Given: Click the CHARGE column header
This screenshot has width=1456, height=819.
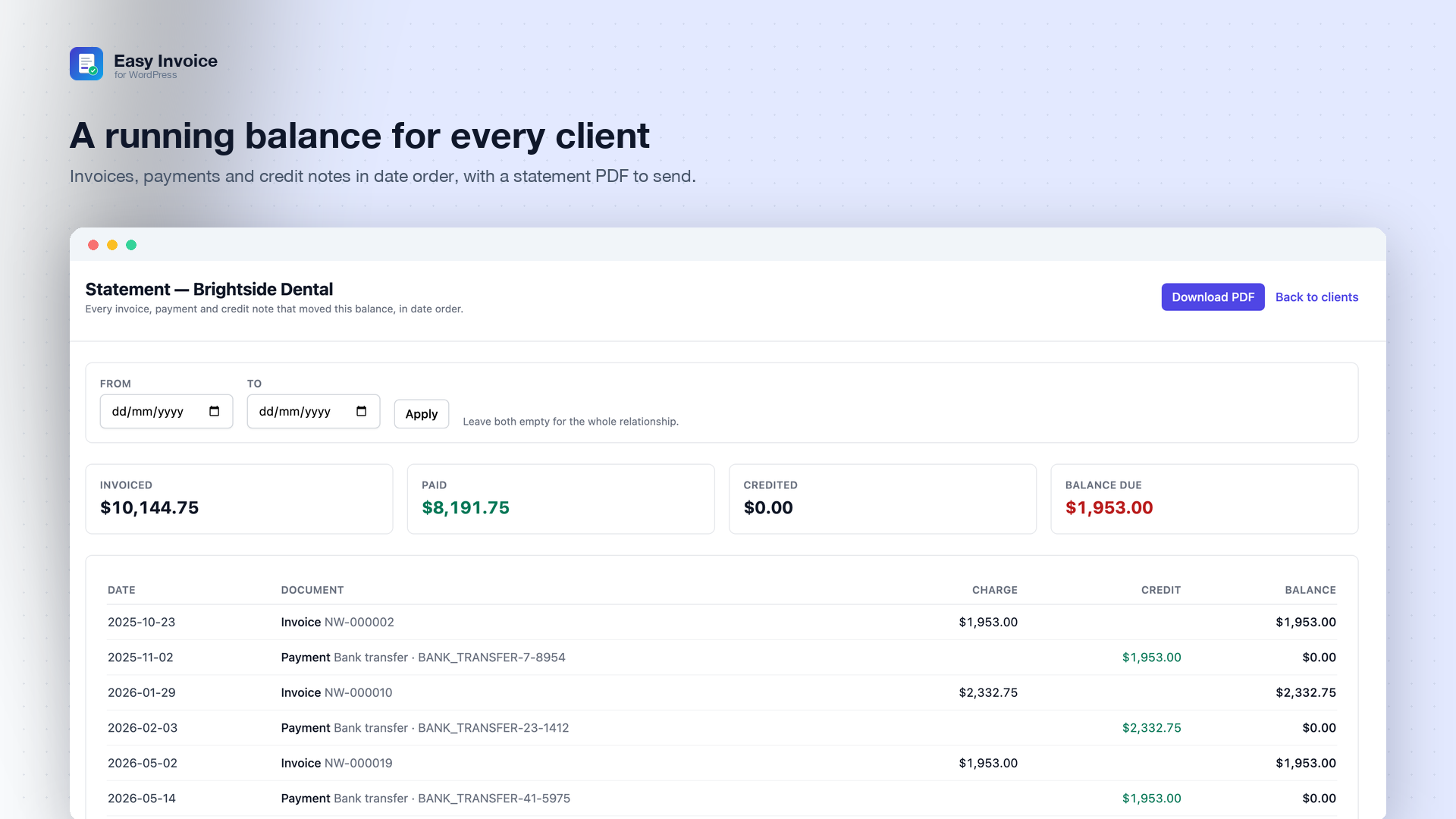Looking at the screenshot, I should pos(995,590).
